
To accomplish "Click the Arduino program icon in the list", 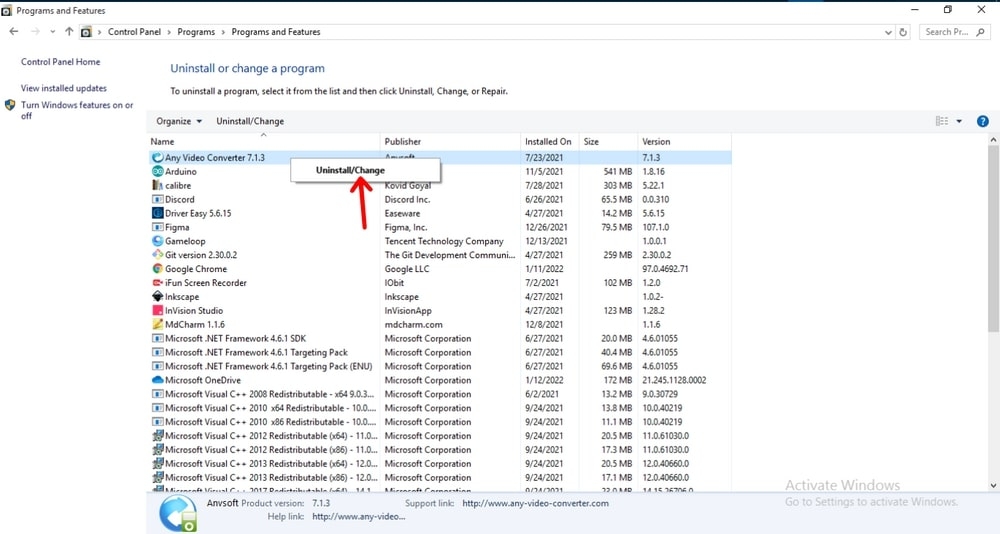I will (158, 172).
